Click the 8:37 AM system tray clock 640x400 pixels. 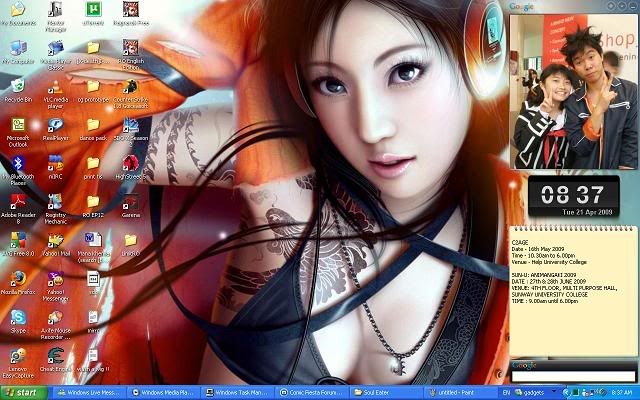point(622,393)
